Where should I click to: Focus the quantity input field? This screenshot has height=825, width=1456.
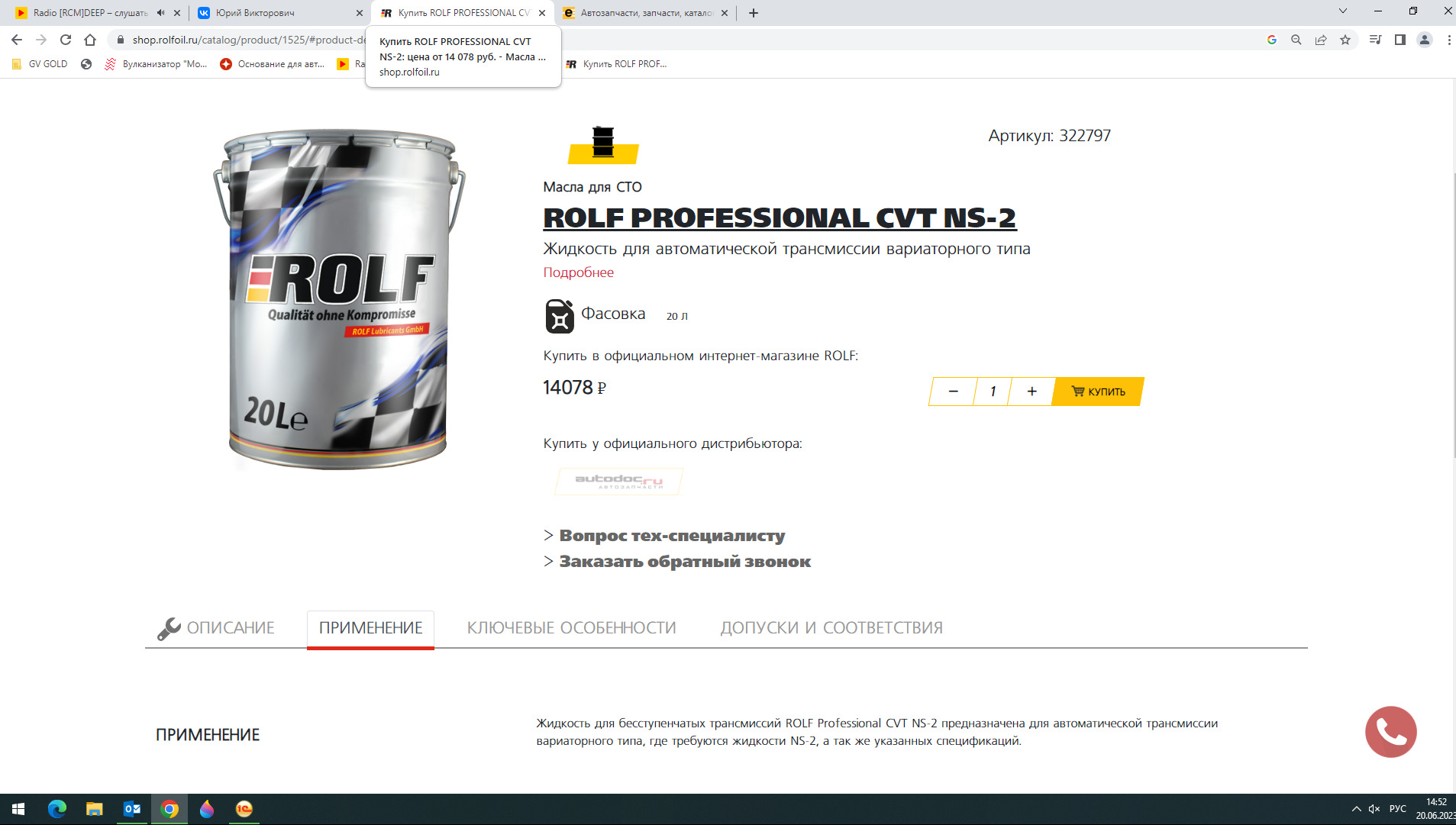[x=993, y=392]
